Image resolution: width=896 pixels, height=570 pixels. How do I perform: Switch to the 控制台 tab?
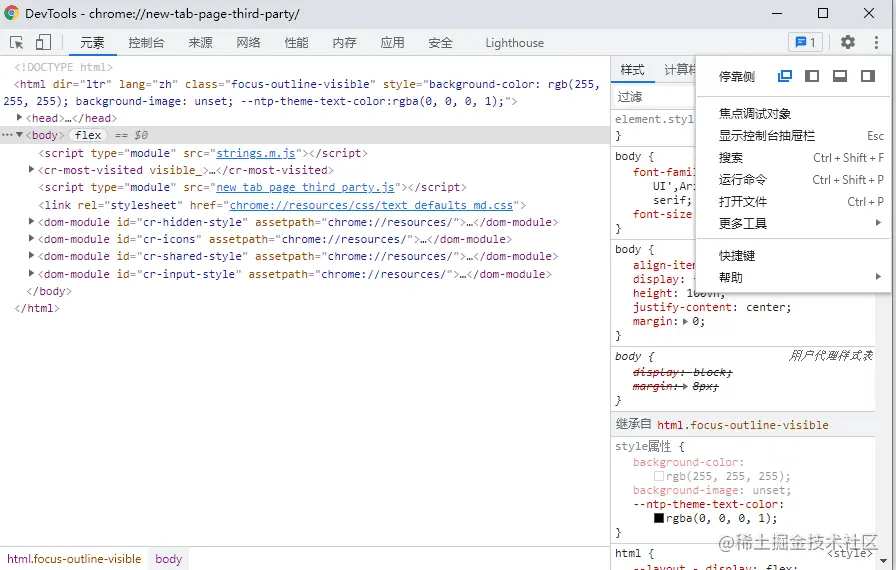[146, 43]
